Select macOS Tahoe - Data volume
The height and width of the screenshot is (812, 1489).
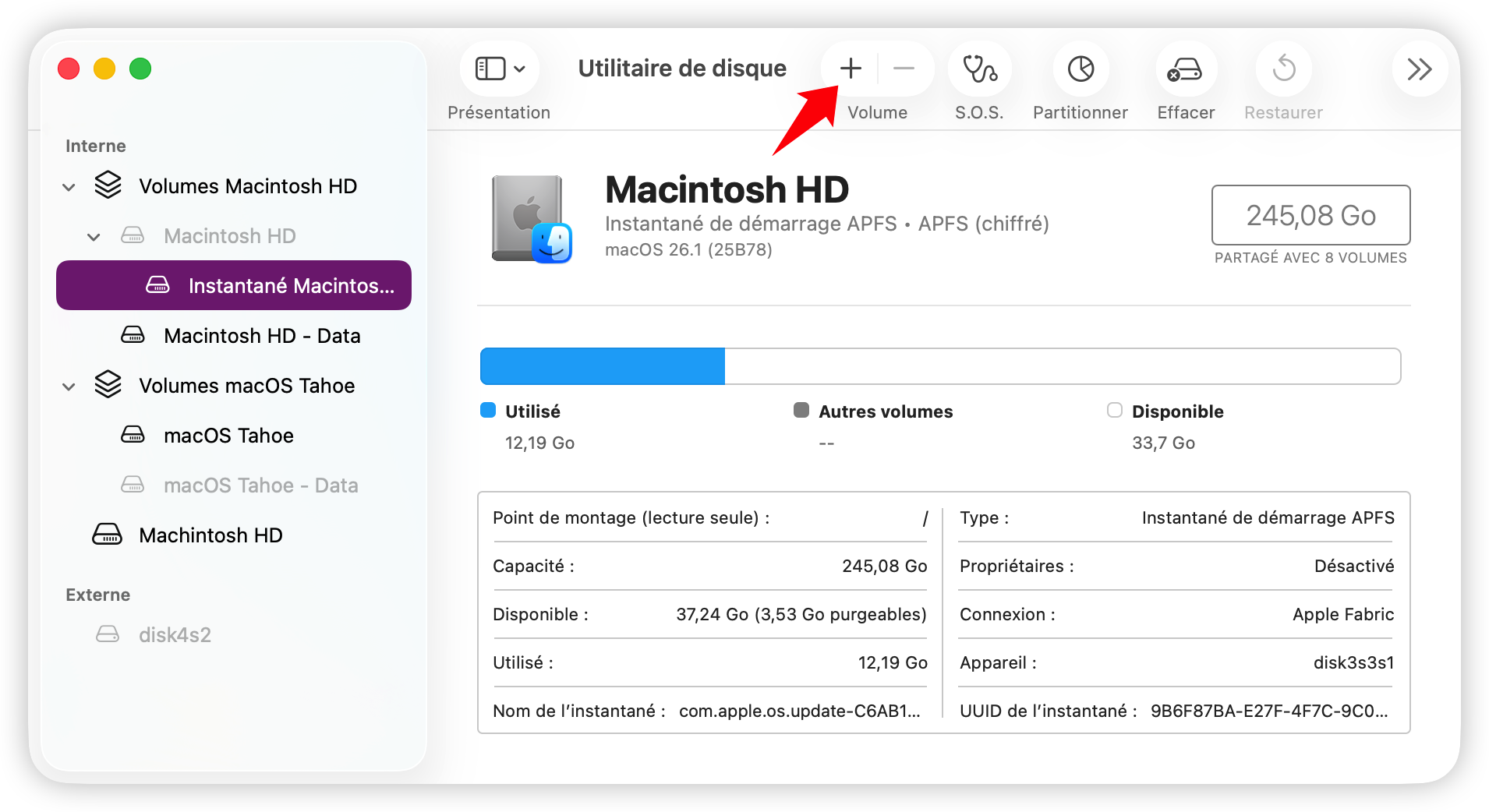pos(234,485)
